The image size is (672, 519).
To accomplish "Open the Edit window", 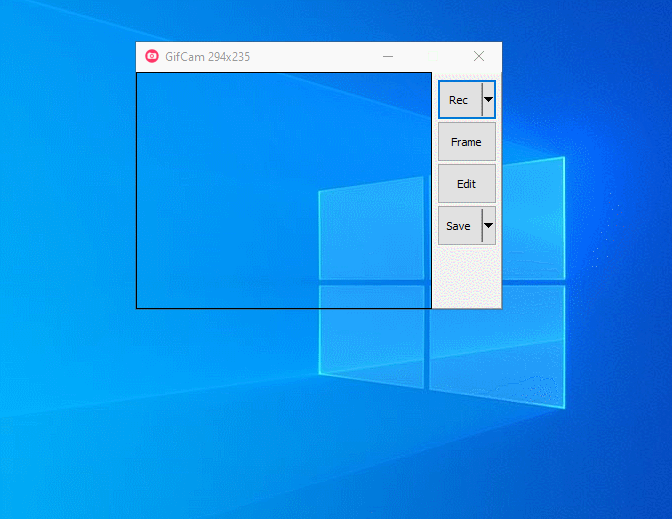I will click(466, 184).
